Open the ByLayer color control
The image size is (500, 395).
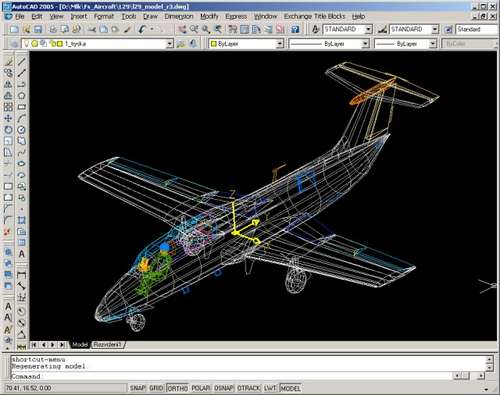(246, 44)
